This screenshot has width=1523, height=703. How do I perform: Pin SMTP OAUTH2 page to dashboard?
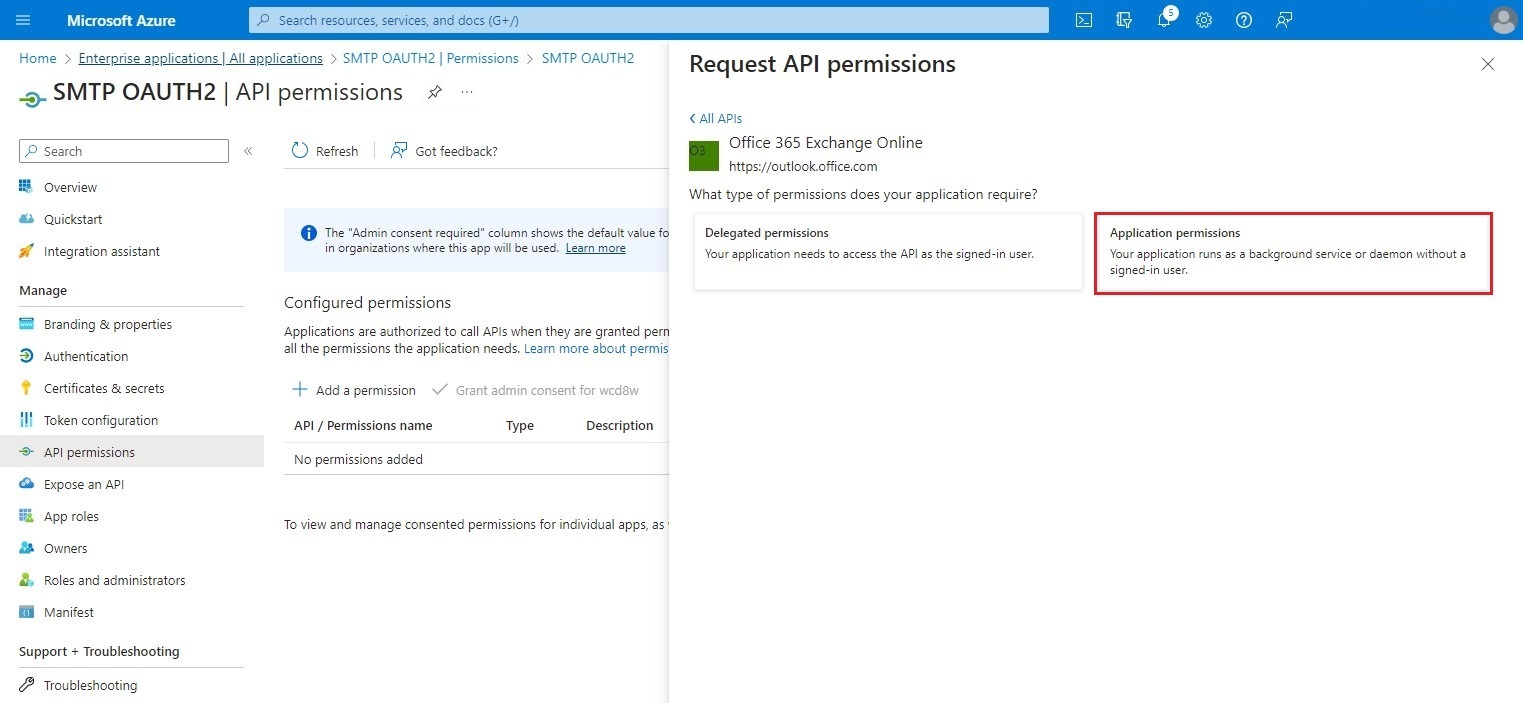[x=434, y=92]
